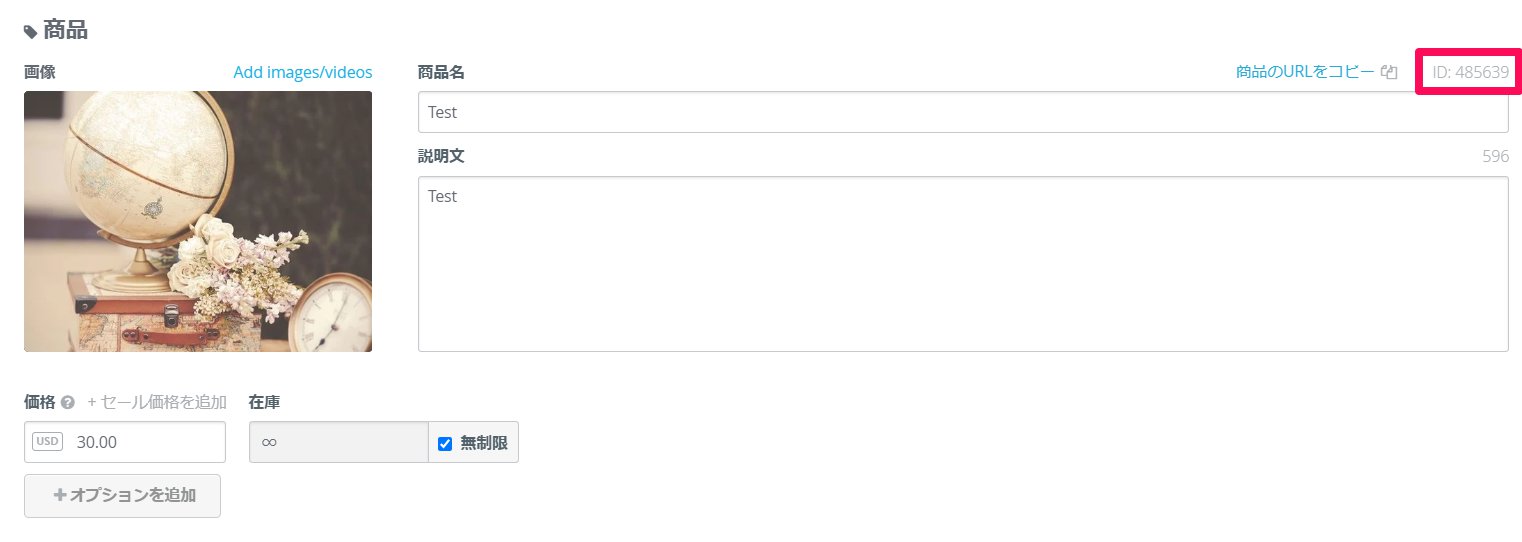Open the question mark help icon beside 価格
1522x542 pixels.
(x=68, y=402)
